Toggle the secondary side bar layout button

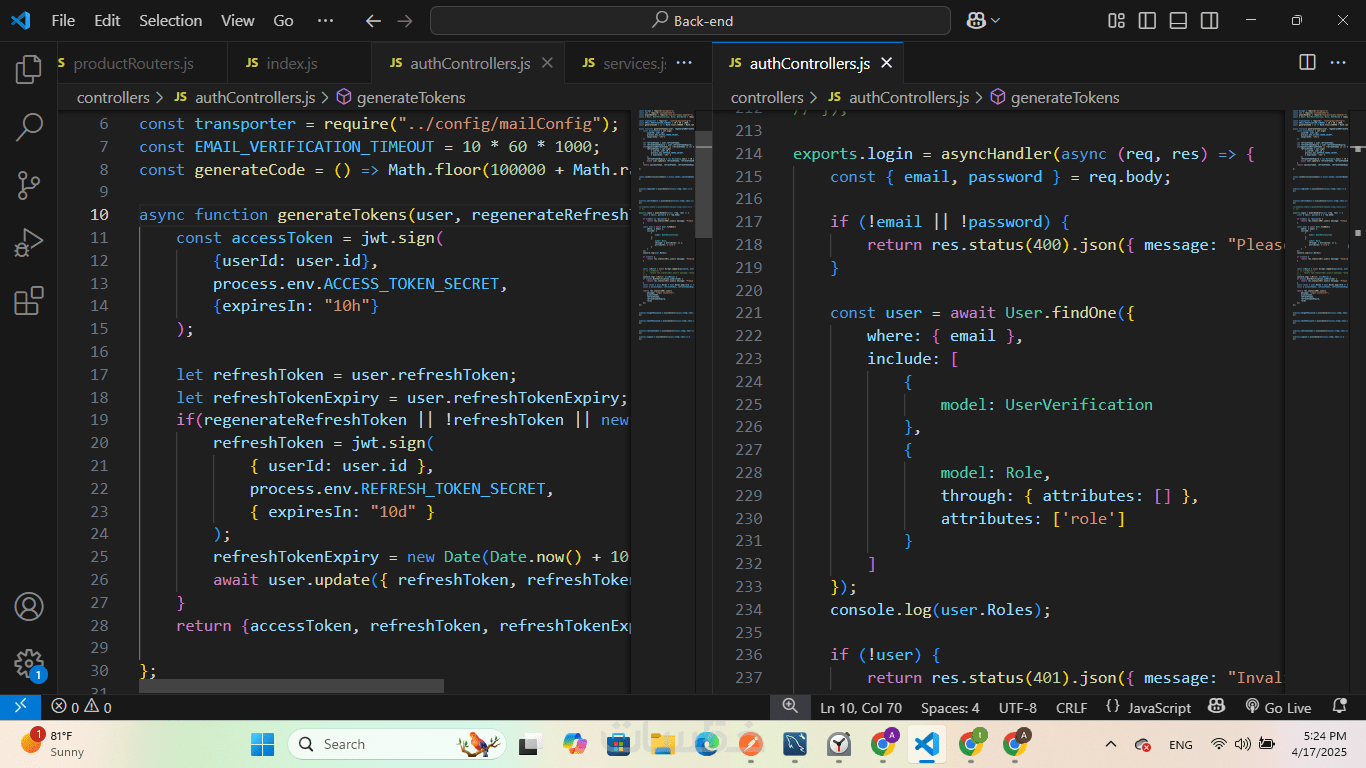point(1209,20)
